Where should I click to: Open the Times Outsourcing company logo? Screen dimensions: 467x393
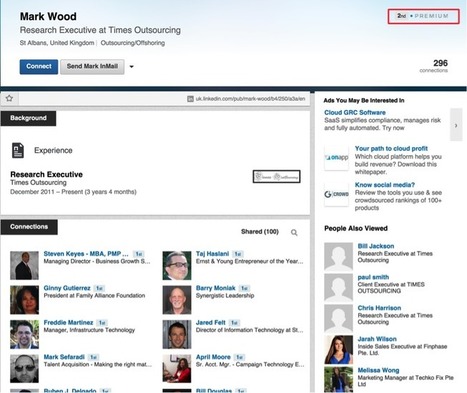(x=276, y=177)
